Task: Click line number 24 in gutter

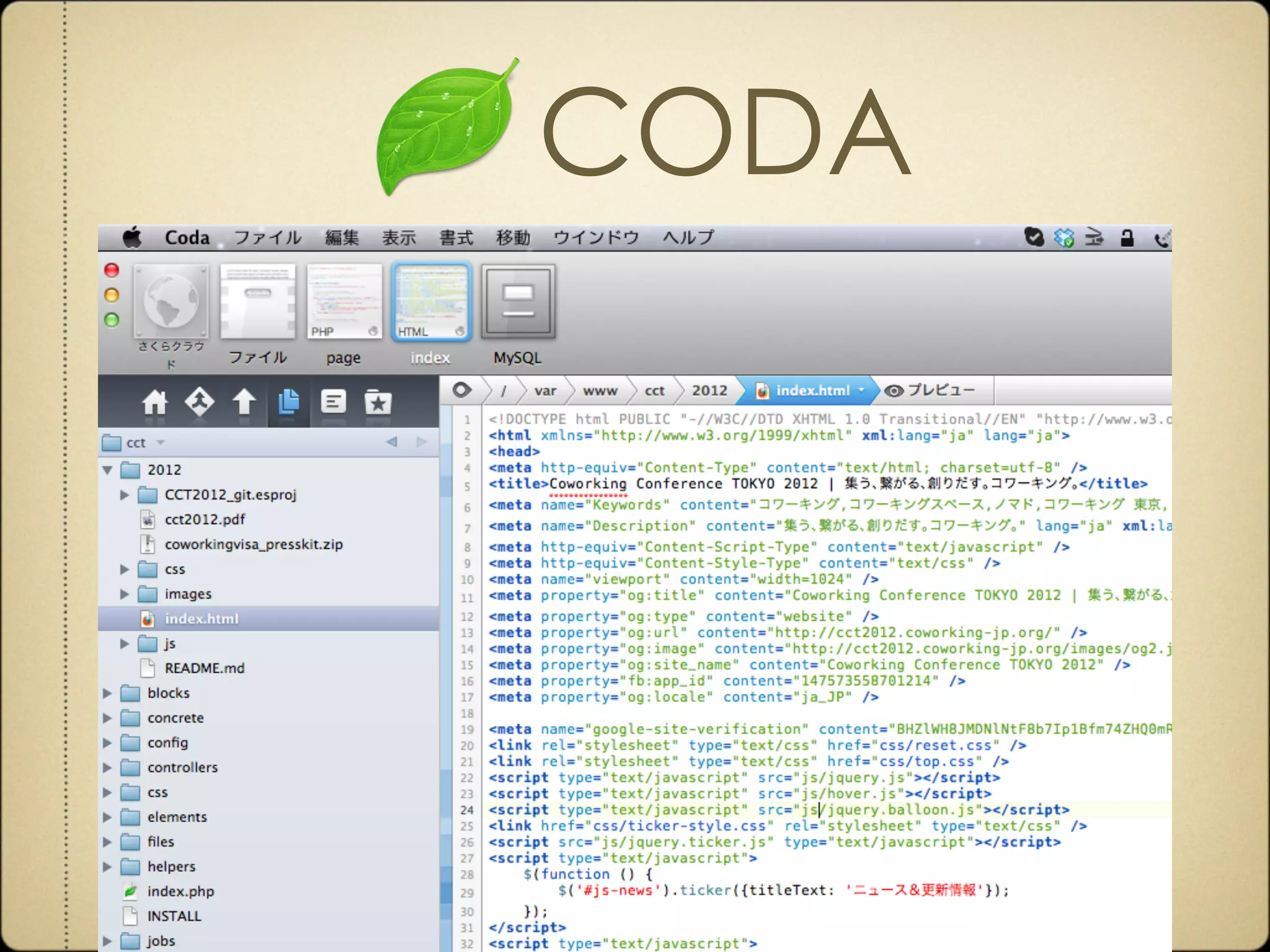Action: tap(467, 810)
